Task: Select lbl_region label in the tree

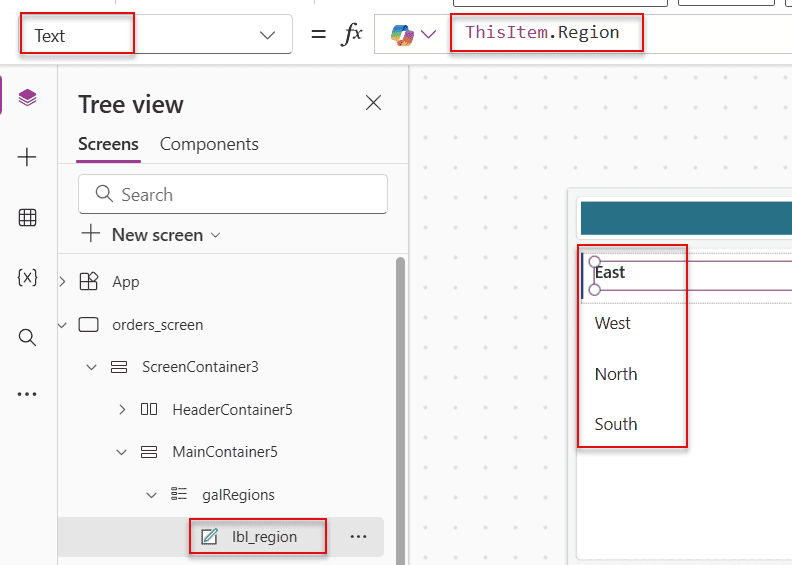Action: (264, 536)
